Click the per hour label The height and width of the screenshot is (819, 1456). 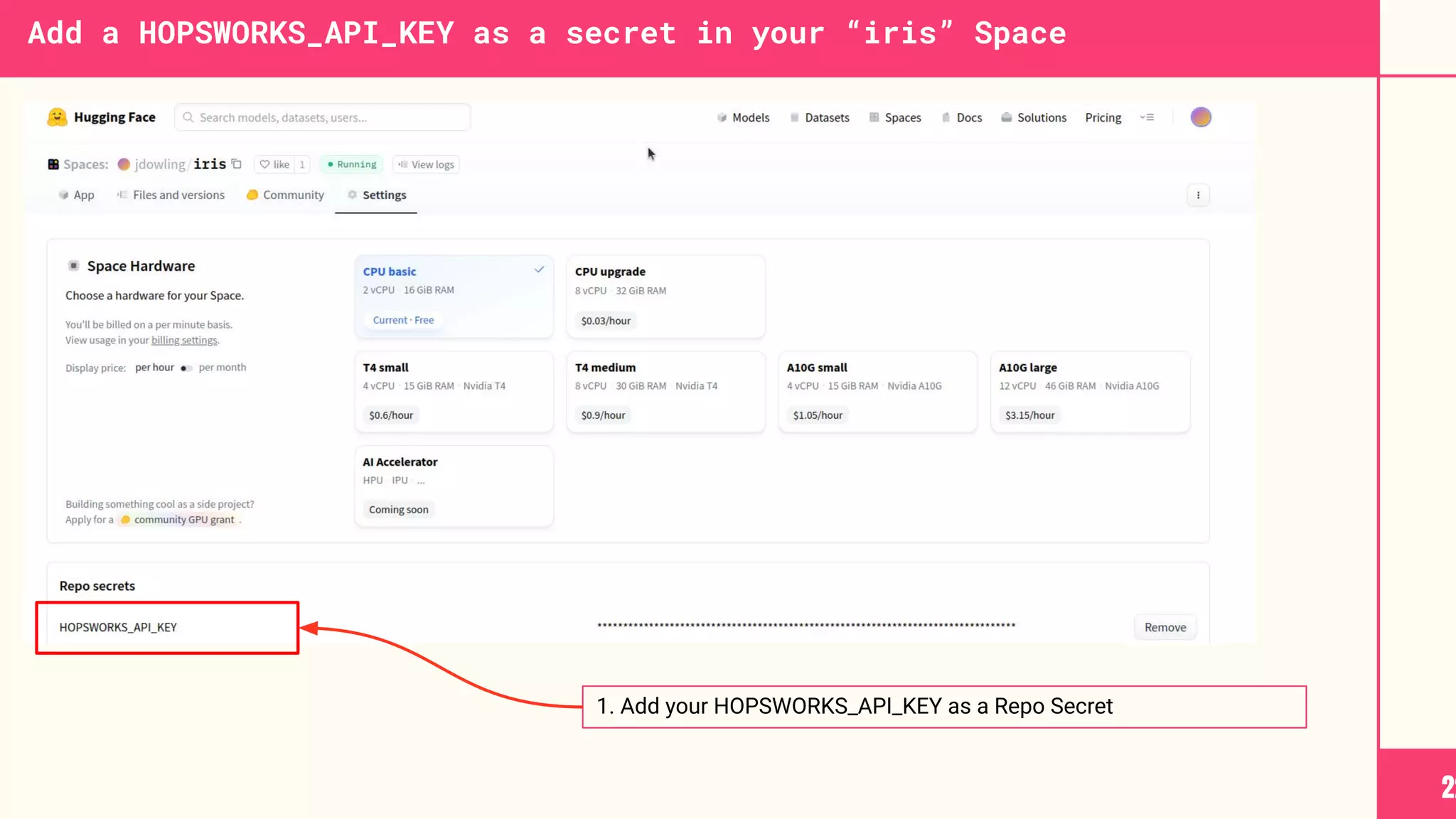(x=154, y=368)
